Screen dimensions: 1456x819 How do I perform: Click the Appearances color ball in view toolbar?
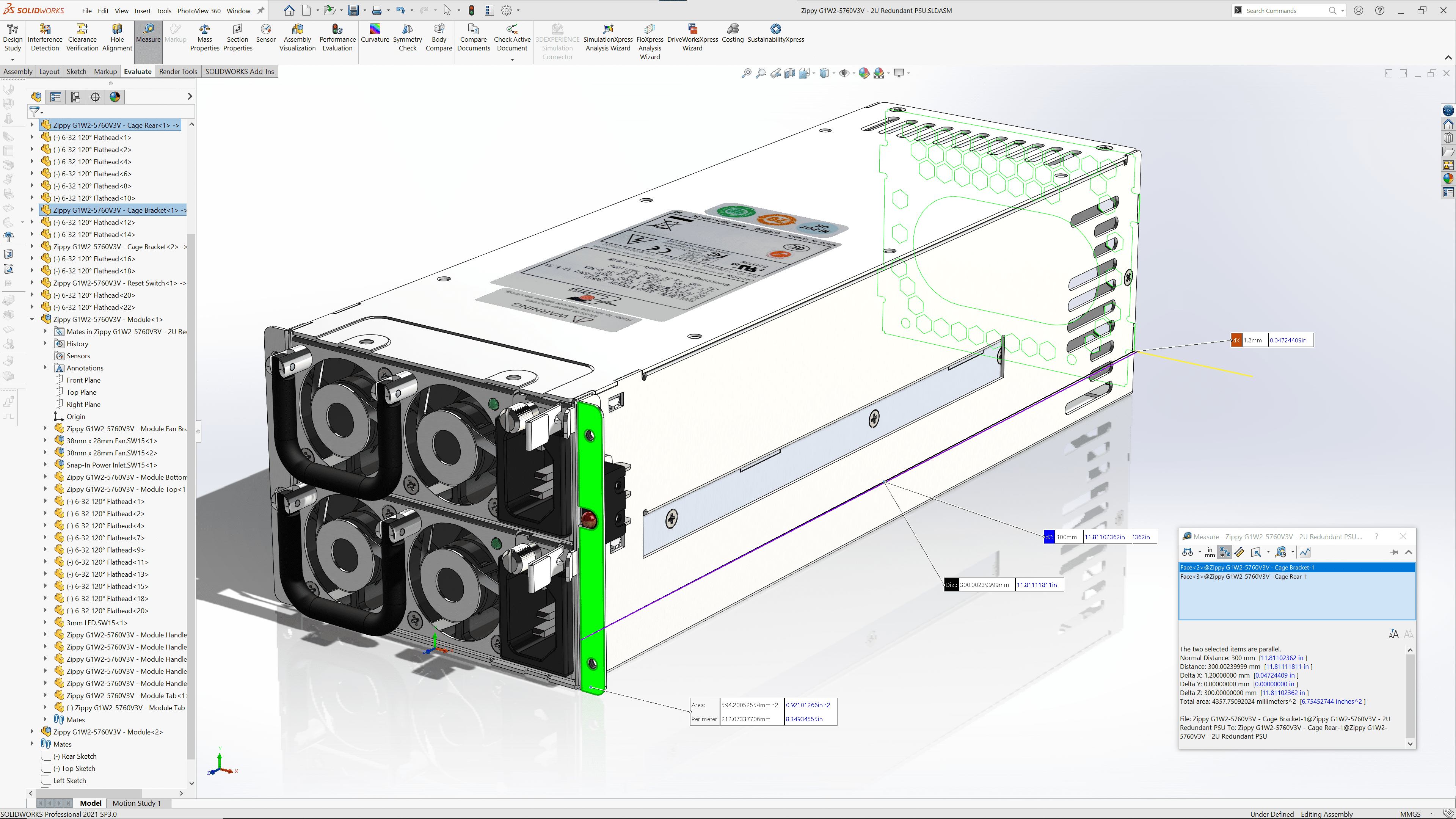point(863,73)
